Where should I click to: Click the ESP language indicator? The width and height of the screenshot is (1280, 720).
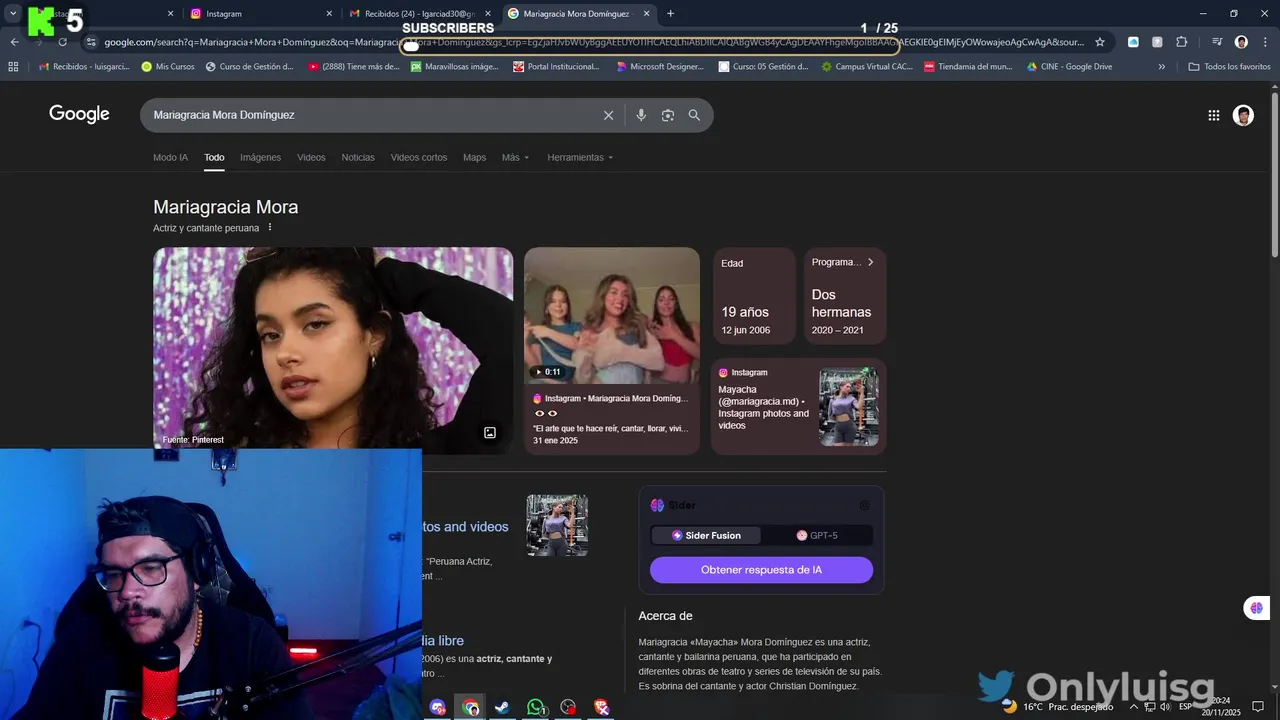click(x=1186, y=707)
